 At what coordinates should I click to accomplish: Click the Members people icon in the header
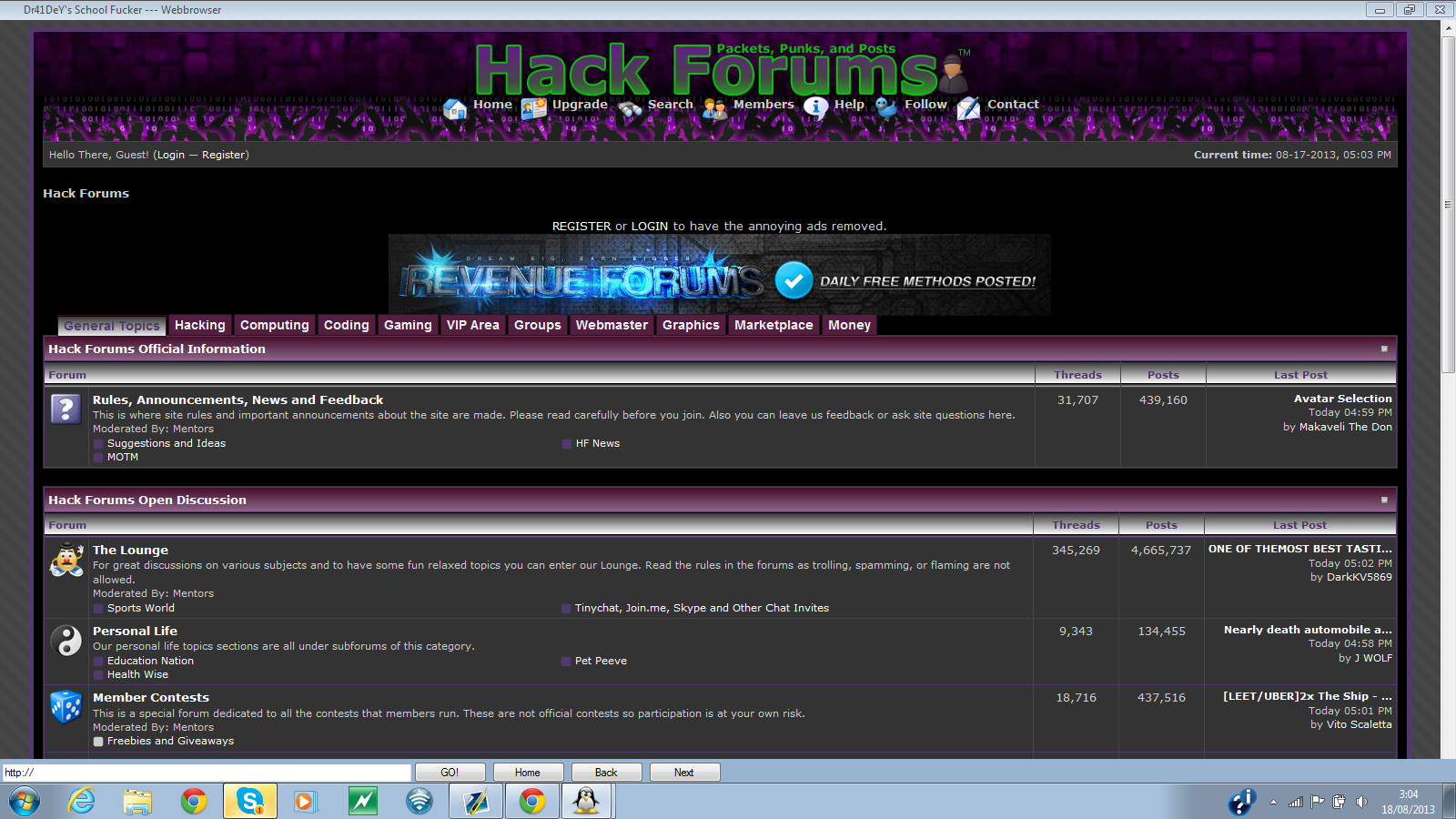coord(714,109)
